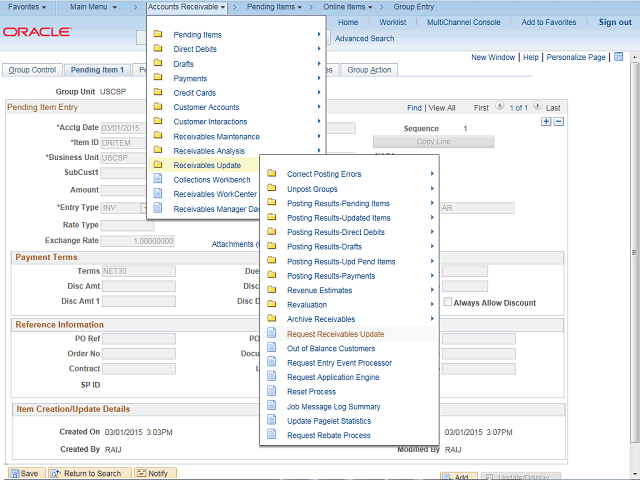
Task: Click the Job Message Log Summary page icon
Action: pyautogui.click(x=272, y=406)
